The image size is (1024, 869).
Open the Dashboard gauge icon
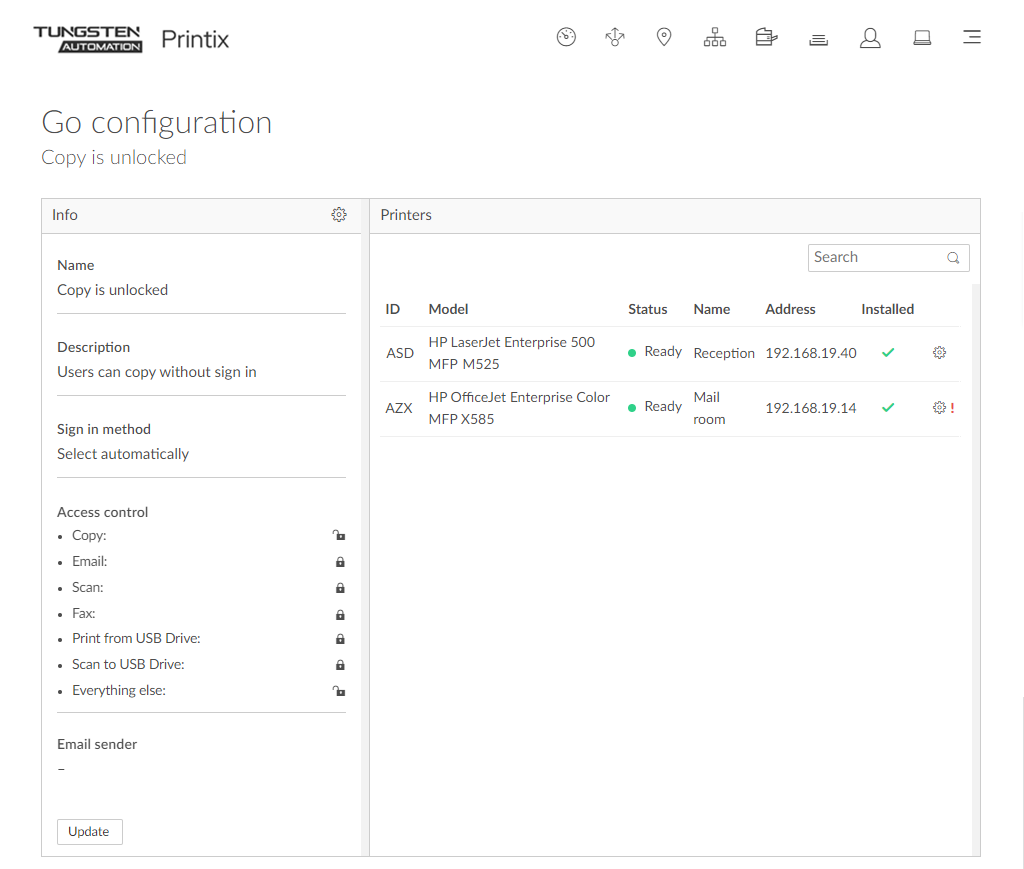(566, 38)
